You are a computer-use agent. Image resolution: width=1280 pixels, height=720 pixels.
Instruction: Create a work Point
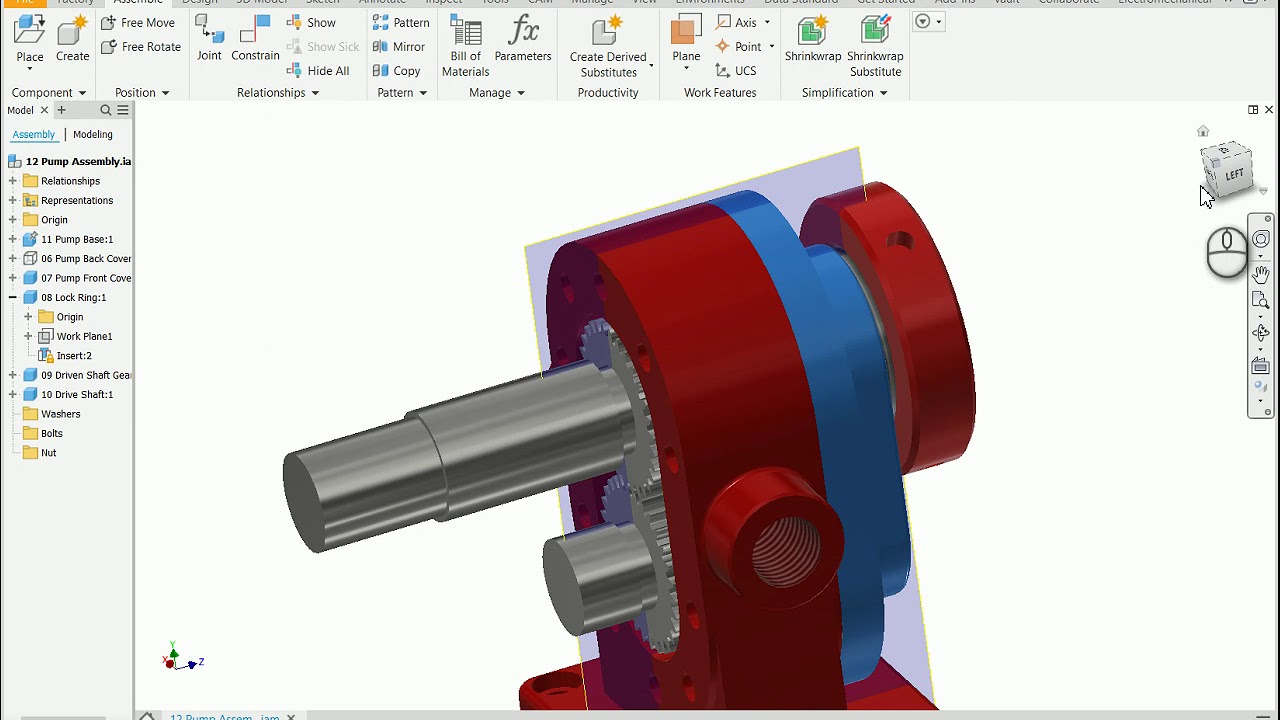pyautogui.click(x=739, y=46)
